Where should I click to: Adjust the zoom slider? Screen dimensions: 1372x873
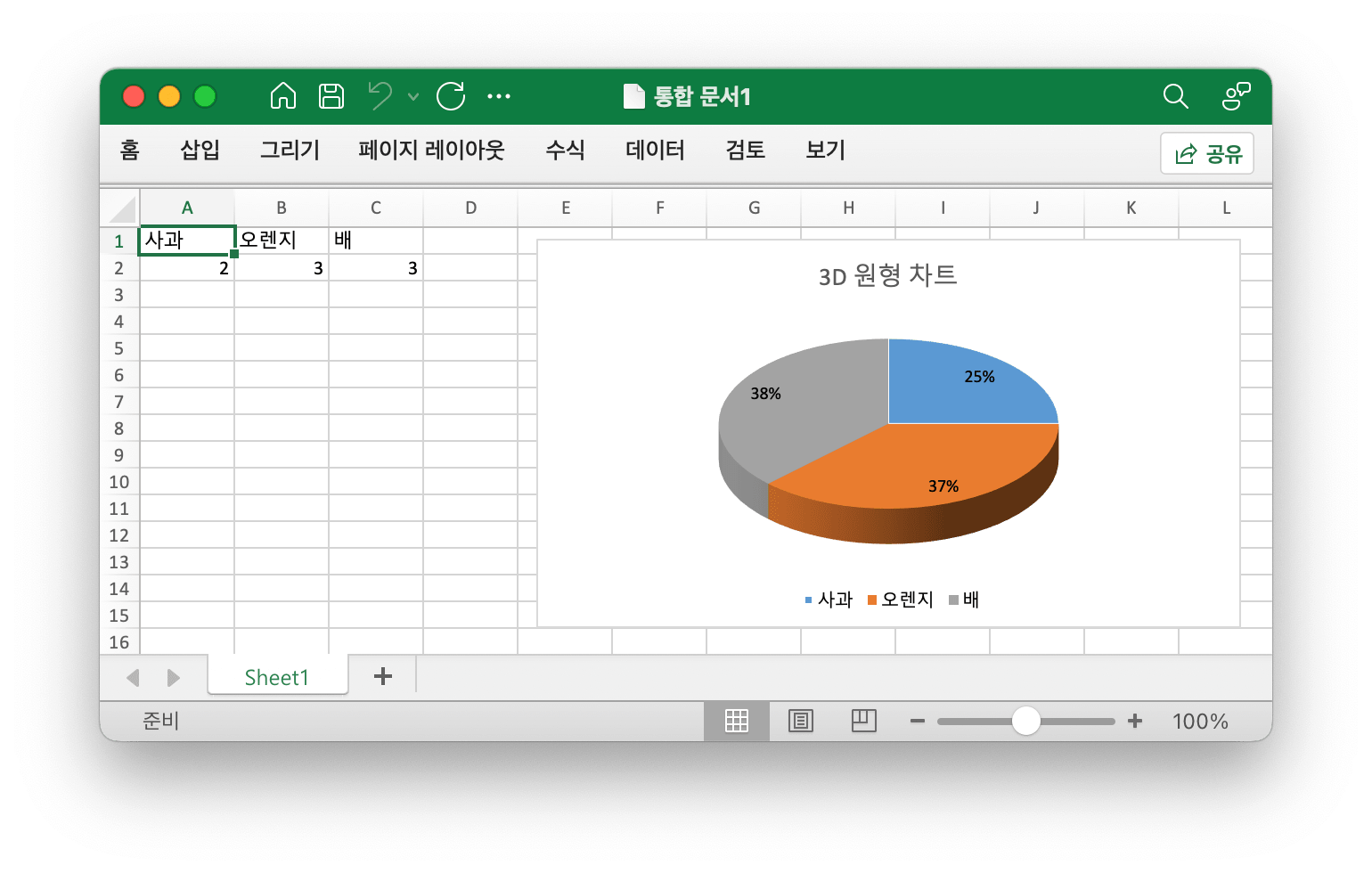coord(1025,721)
